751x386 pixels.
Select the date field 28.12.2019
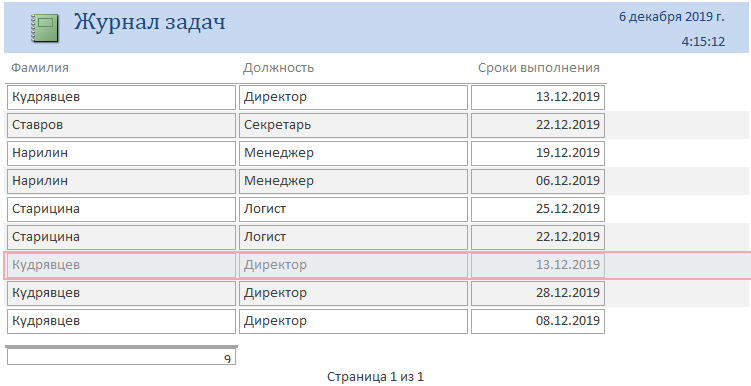click(538, 293)
